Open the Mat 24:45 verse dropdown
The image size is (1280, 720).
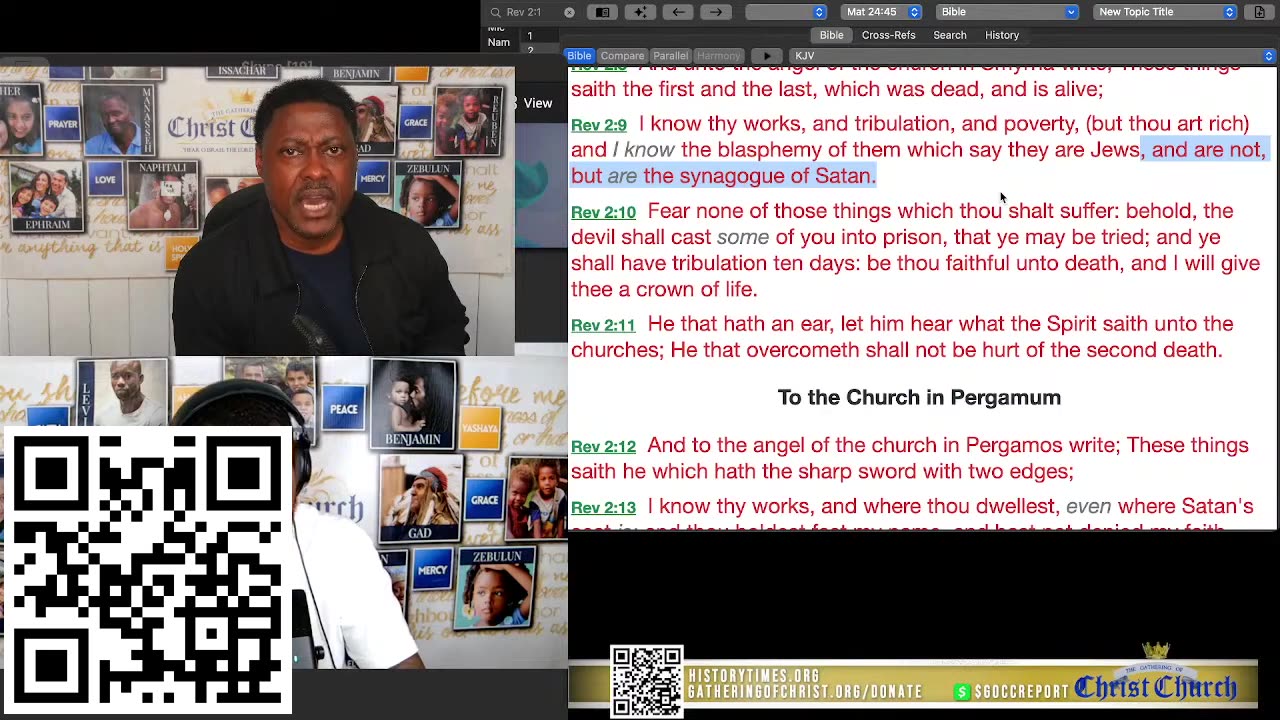(x=881, y=12)
